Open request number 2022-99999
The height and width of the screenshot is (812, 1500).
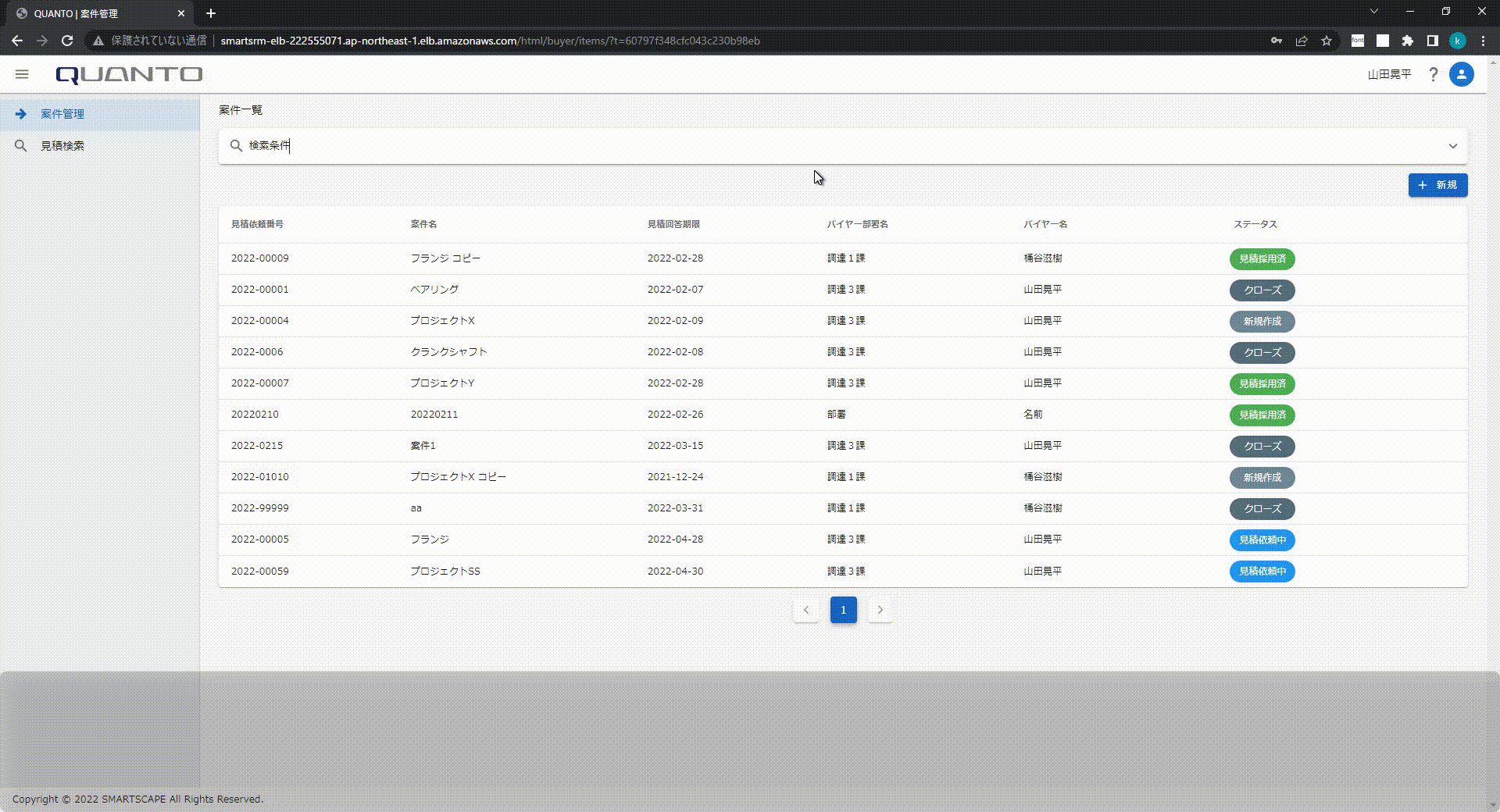259,508
